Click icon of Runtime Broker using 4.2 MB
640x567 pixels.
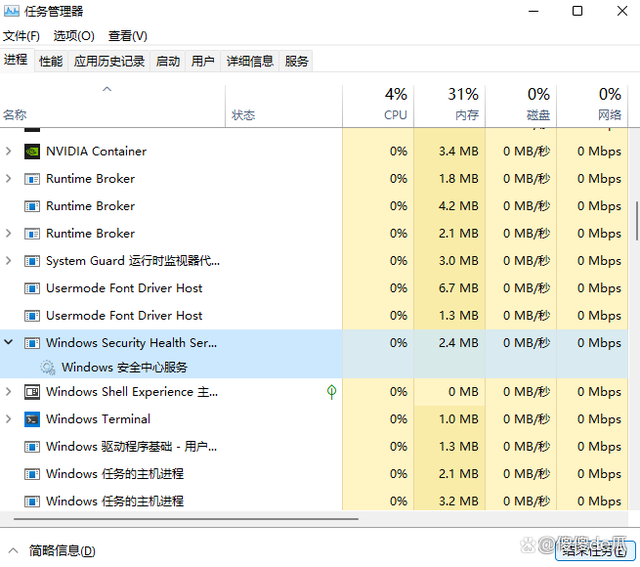tap(32, 206)
